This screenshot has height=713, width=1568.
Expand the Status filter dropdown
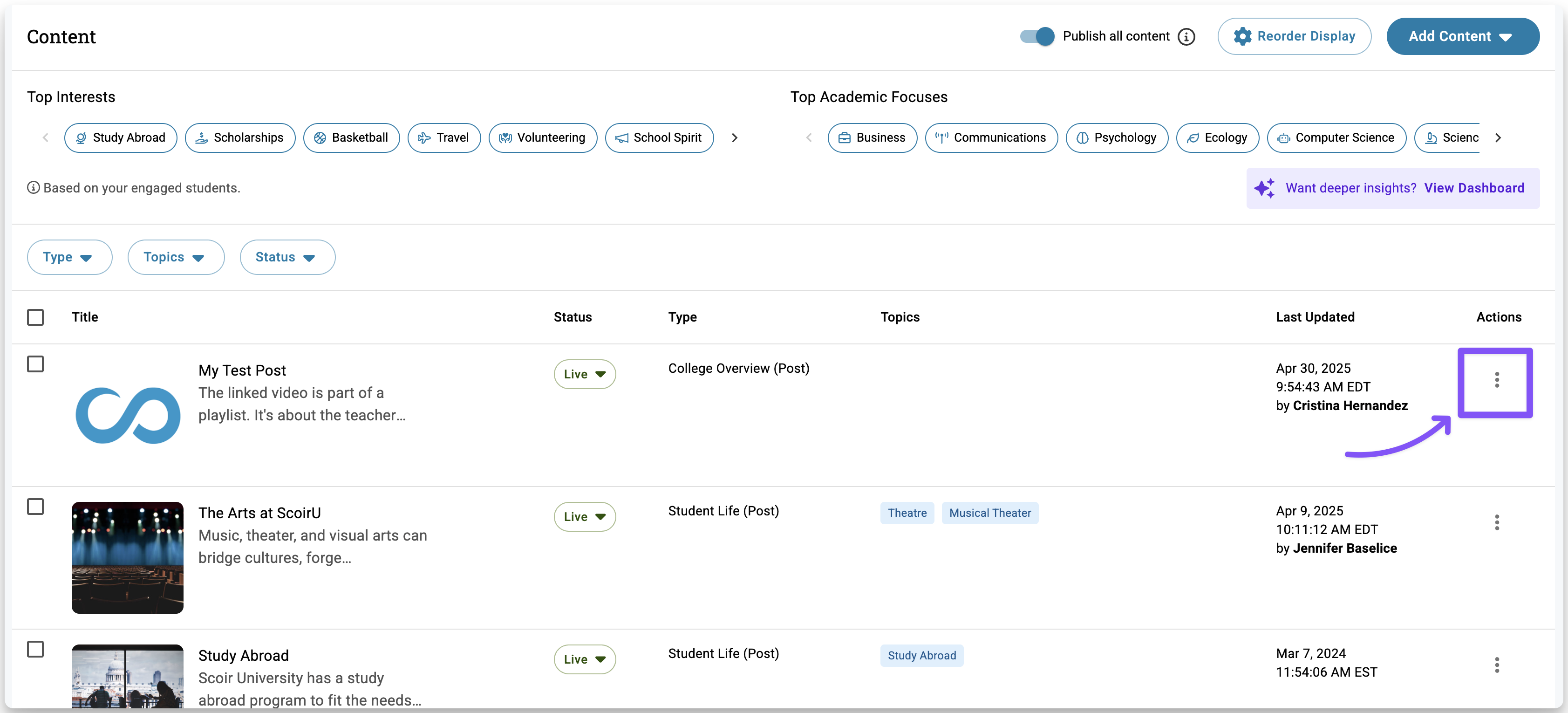pos(286,257)
